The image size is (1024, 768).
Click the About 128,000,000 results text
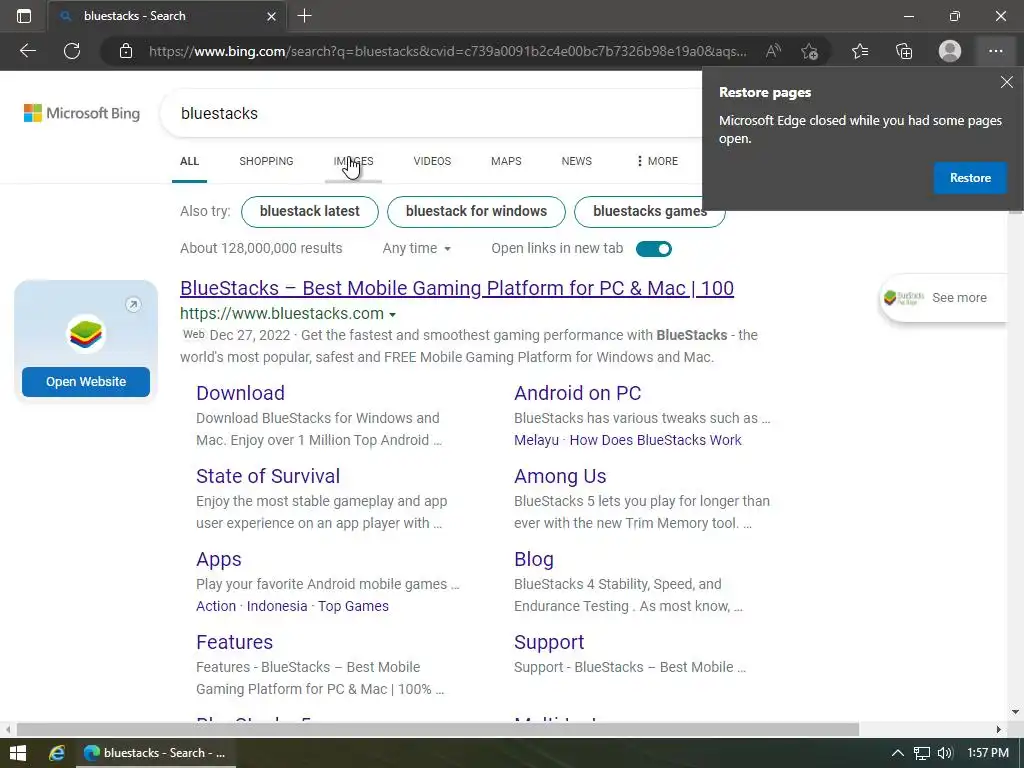tap(261, 248)
